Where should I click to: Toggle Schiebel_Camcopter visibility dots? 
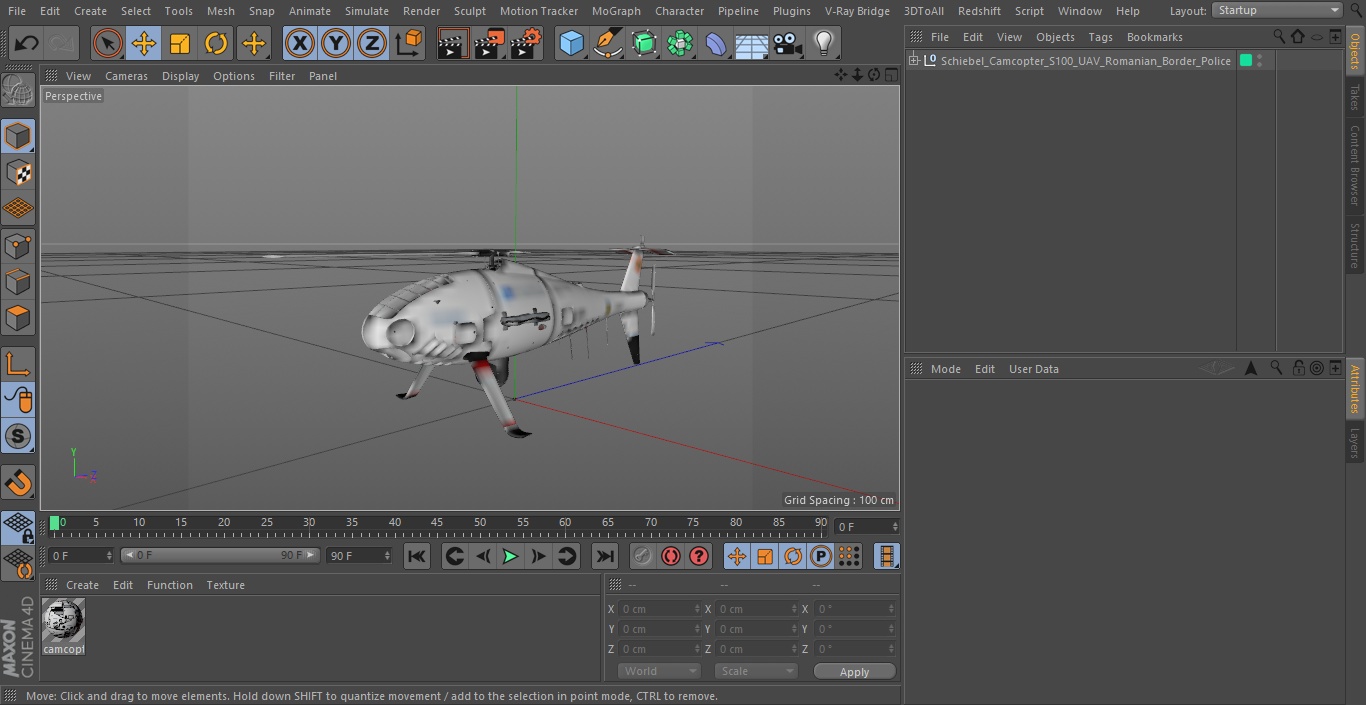[1260, 61]
